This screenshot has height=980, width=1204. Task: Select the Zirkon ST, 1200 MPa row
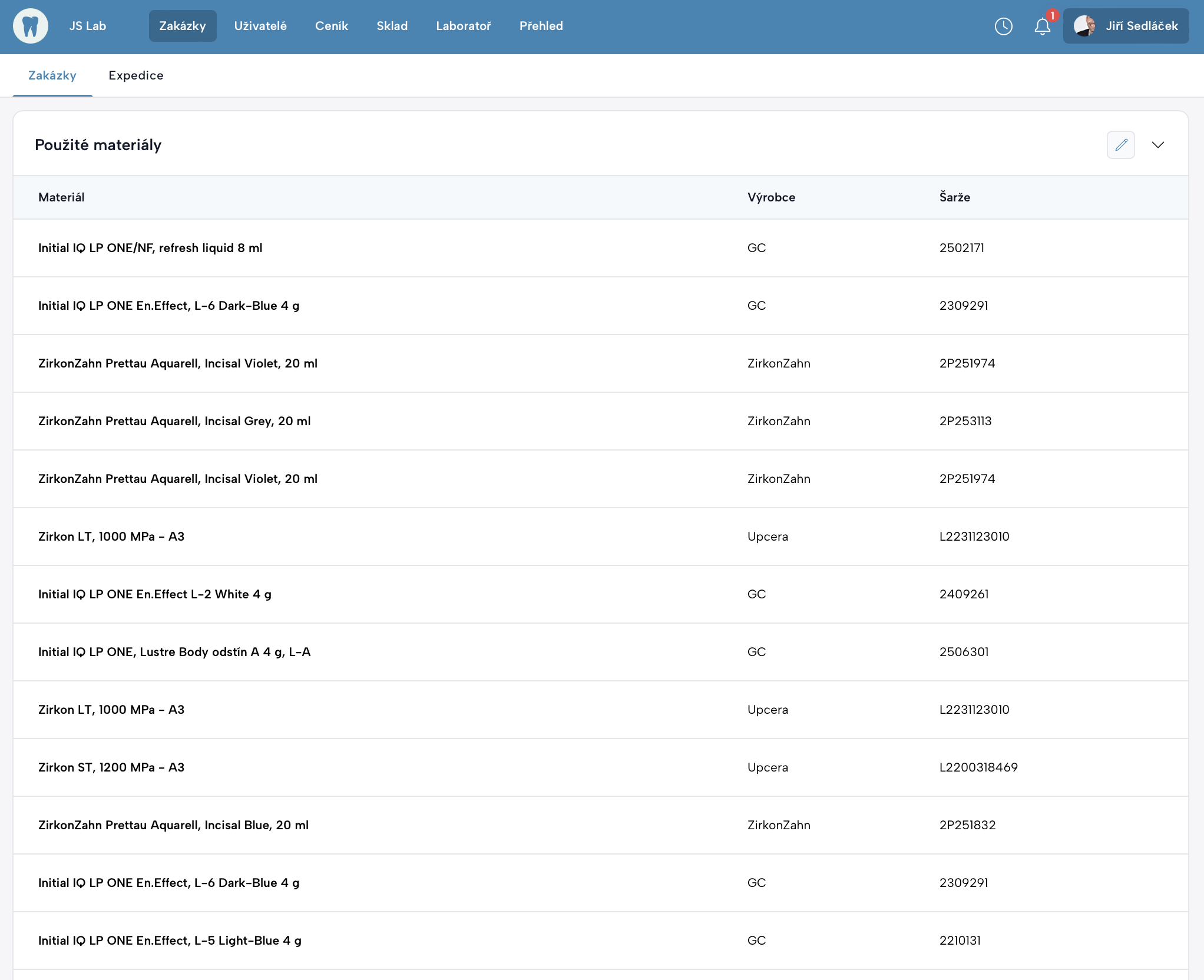111,767
